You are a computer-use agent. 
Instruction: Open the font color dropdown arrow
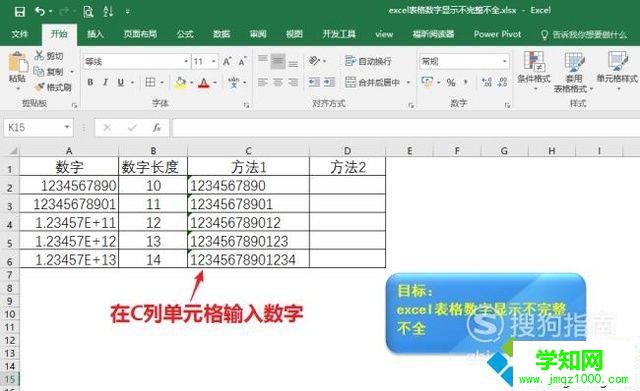coord(215,83)
